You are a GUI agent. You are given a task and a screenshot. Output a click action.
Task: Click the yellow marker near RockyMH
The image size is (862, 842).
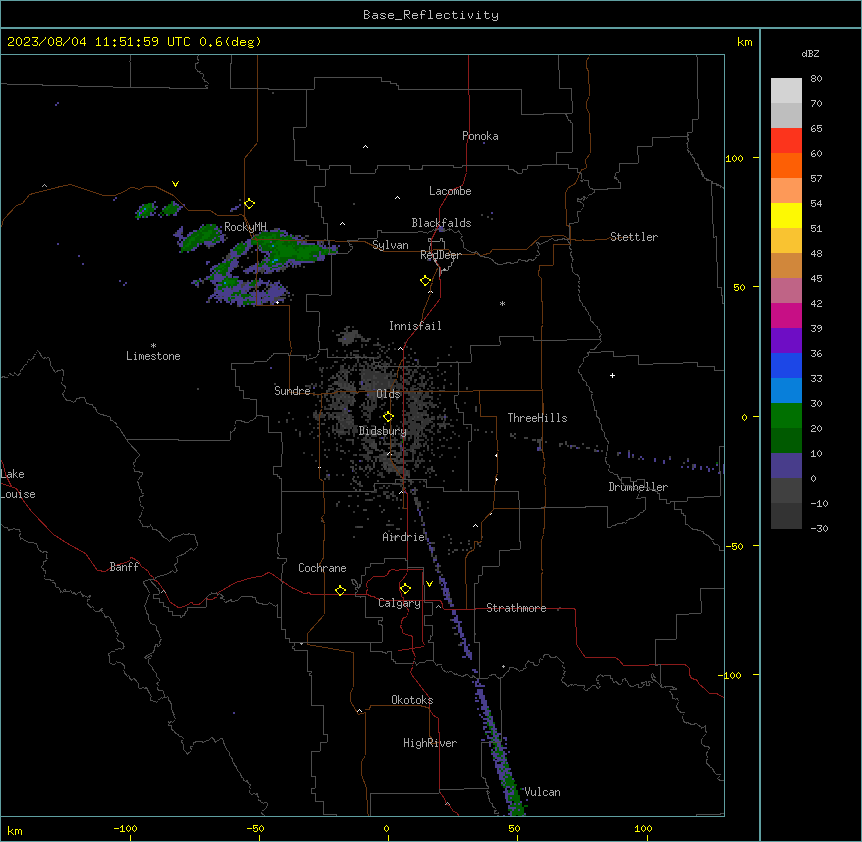pos(250,204)
